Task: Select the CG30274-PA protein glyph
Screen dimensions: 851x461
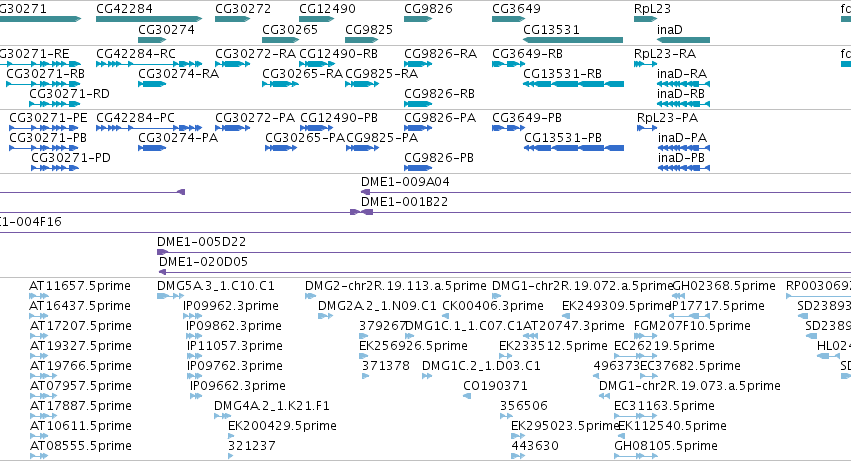Action: coord(152,148)
